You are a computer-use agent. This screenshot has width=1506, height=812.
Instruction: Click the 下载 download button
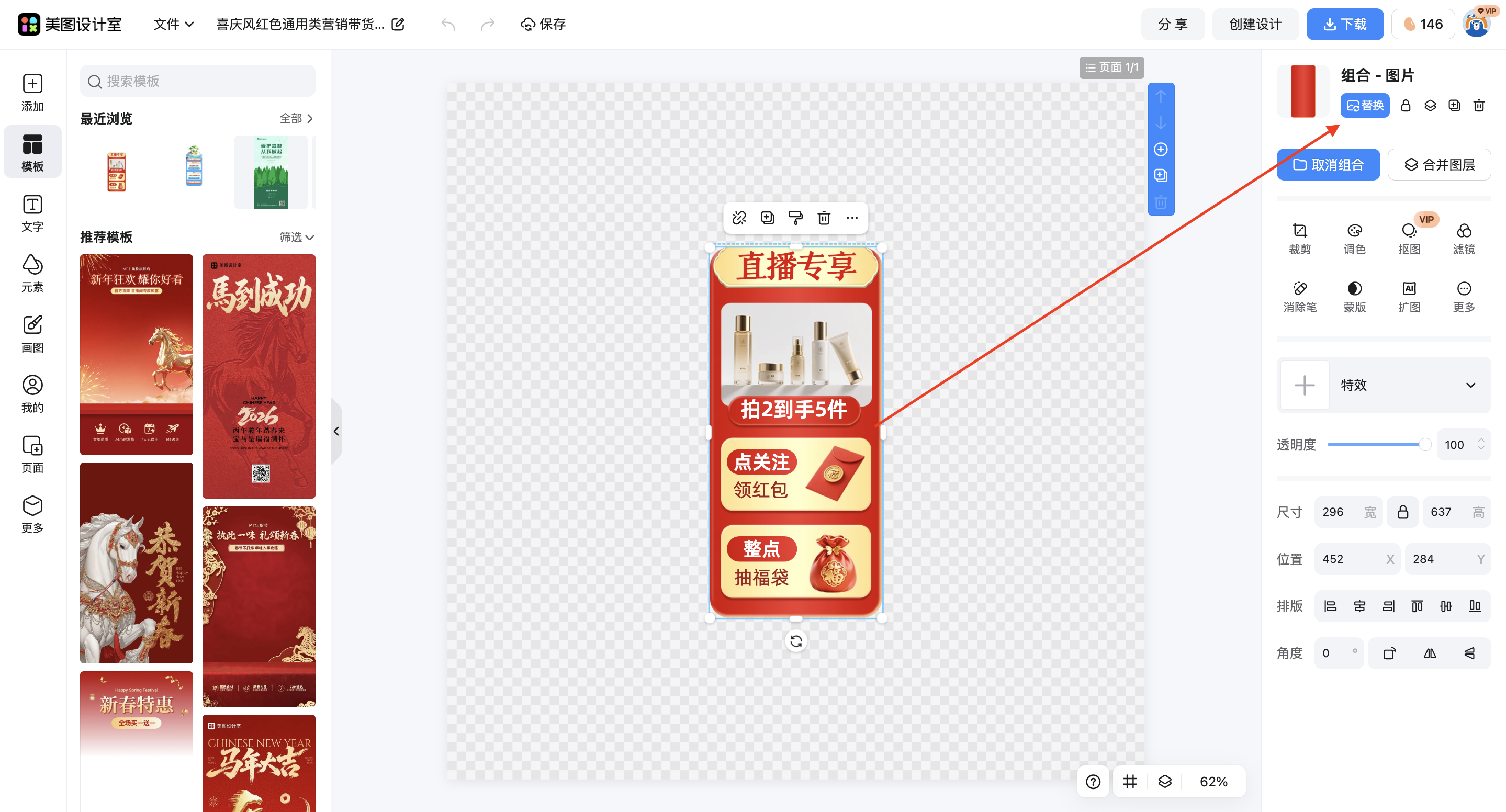click(x=1345, y=24)
